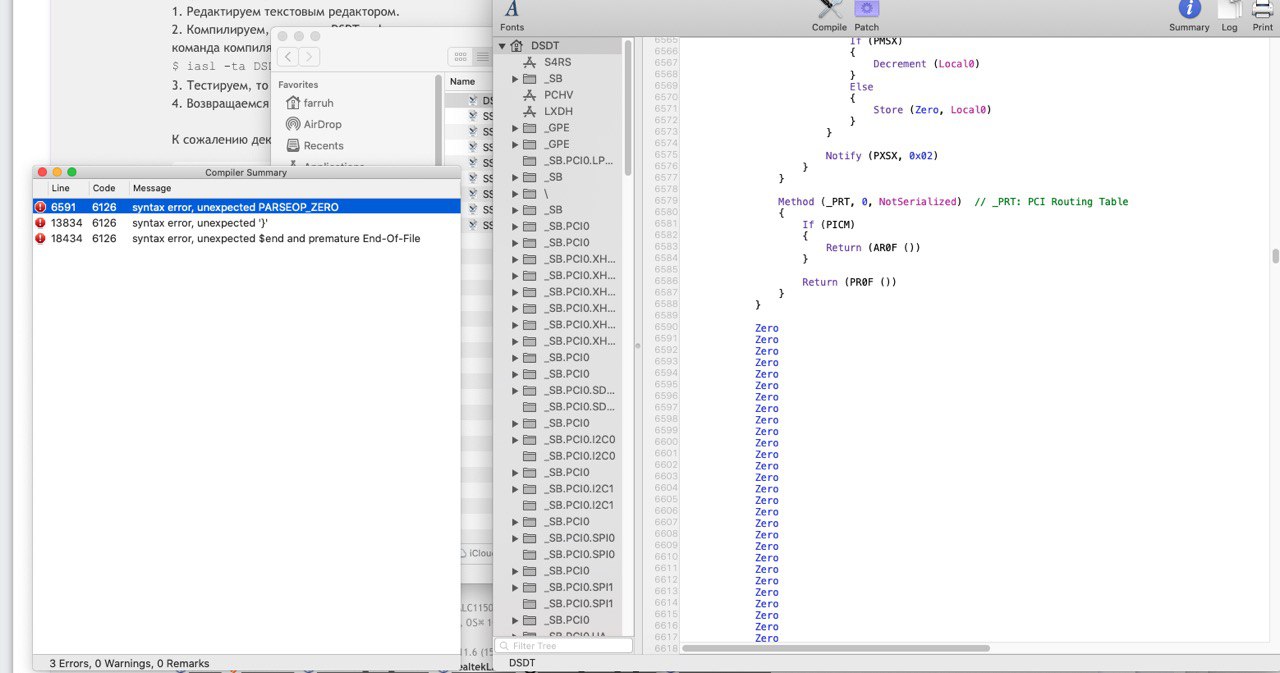Viewport: 1280px width, 673px height.
Task: Click 'Notify (PXSX, 0x02)' code line
Action: pos(881,155)
